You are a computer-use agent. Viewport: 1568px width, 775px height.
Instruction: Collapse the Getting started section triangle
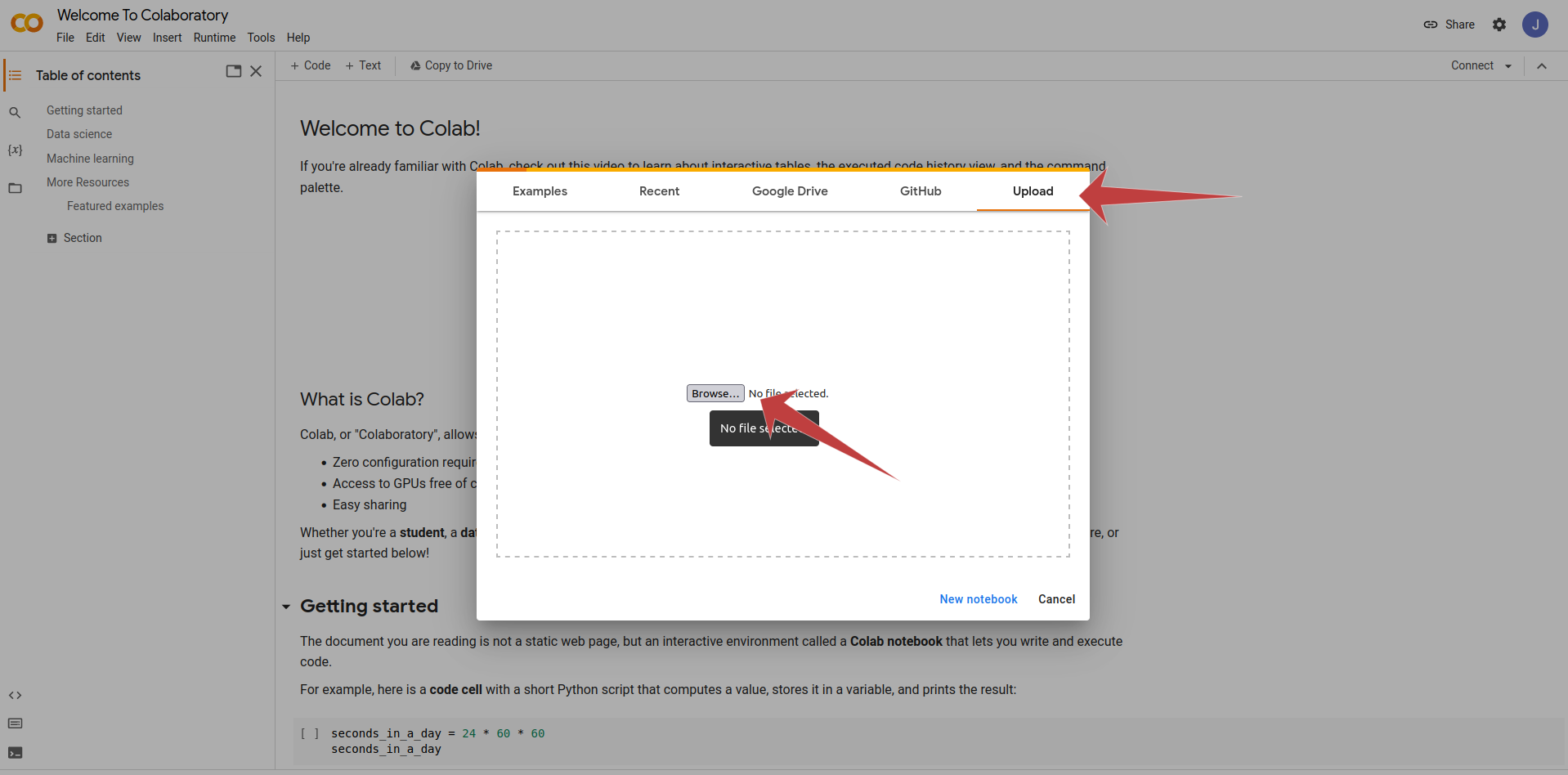(x=286, y=607)
